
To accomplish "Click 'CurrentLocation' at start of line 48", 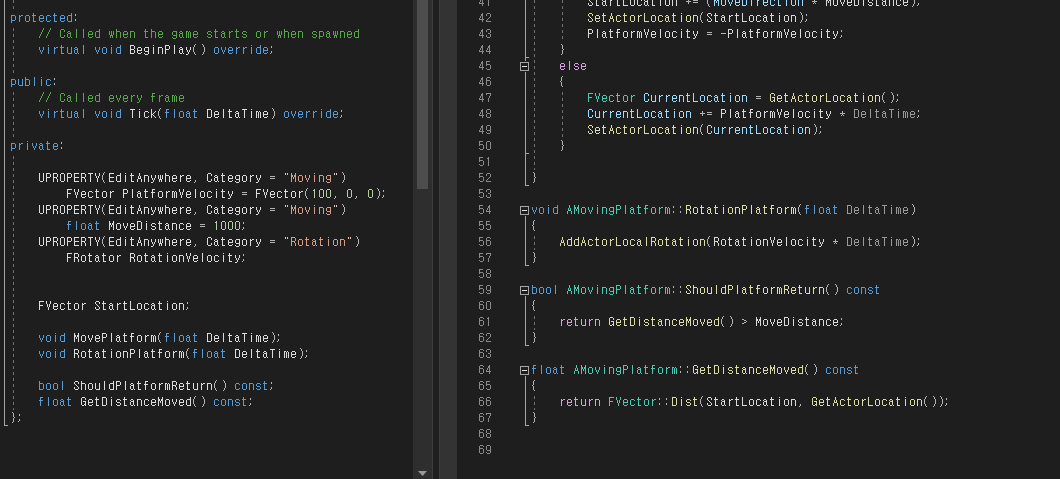I will [639, 114].
